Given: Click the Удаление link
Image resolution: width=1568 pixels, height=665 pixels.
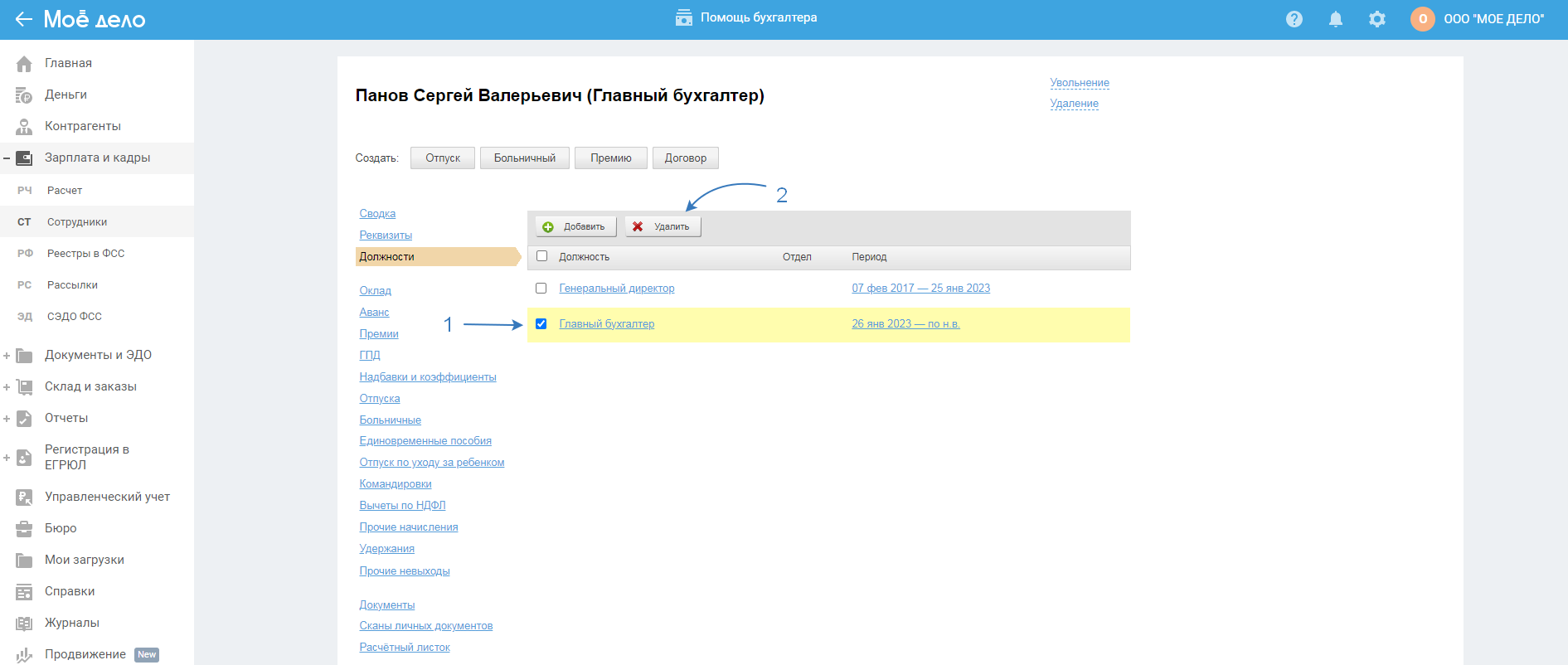Looking at the screenshot, I should pyautogui.click(x=1075, y=104).
